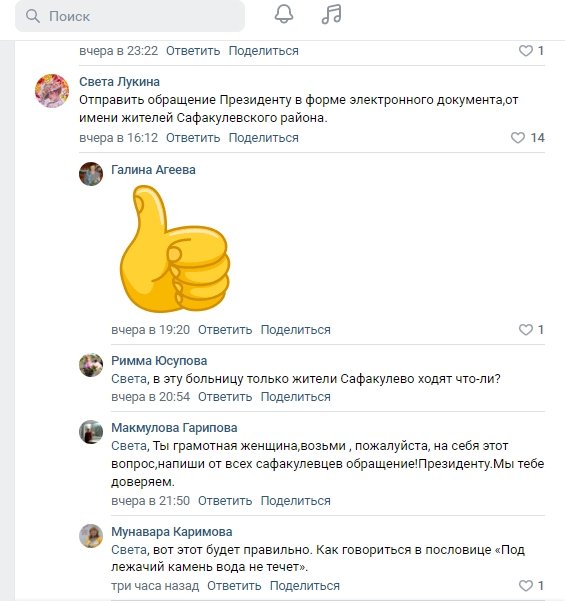This screenshot has height=601, width=565.
Task: Open Римма Юсупова's avatar picture
Action: pyautogui.click(x=91, y=365)
